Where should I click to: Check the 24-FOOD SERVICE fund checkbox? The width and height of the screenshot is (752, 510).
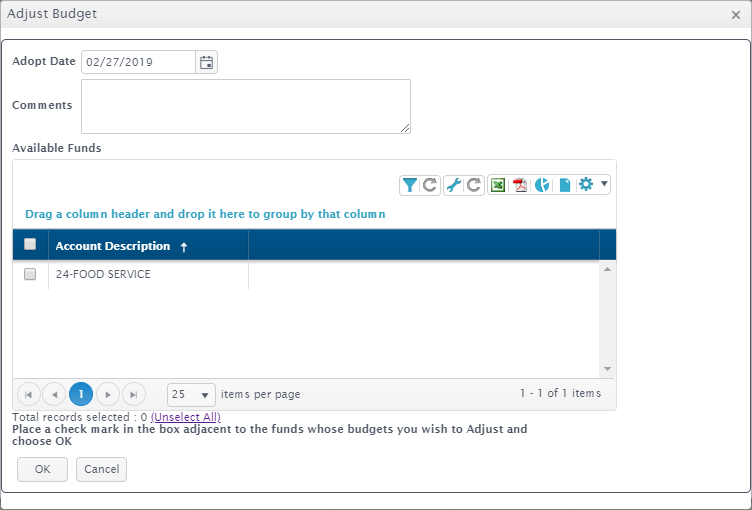pyautogui.click(x=30, y=274)
